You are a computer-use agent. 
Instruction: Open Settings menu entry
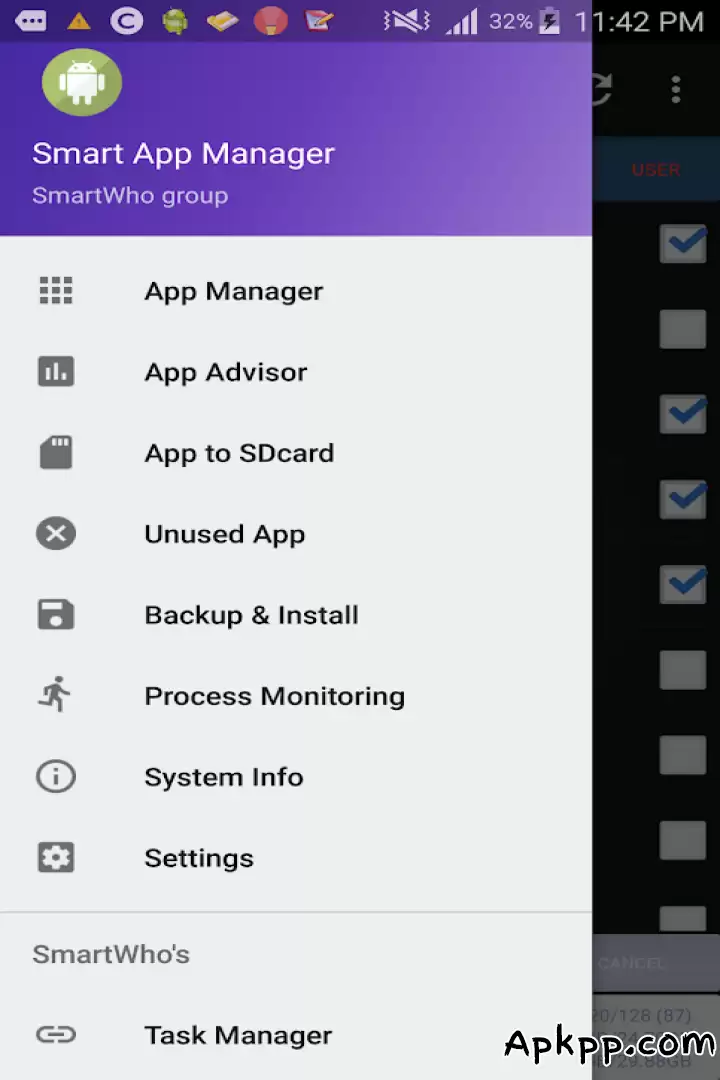pyautogui.click(x=296, y=858)
